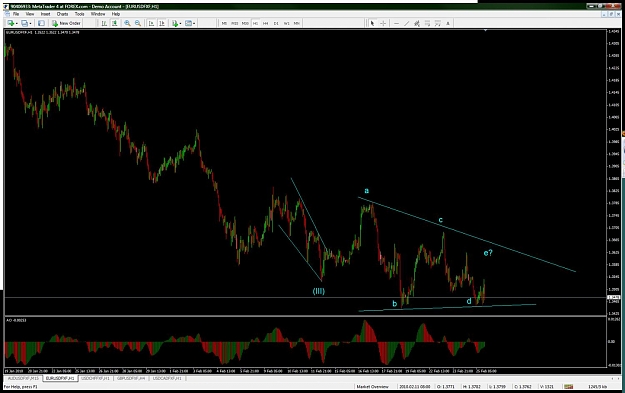Switch to the USDCHFFXF,H1 chart tab
This screenshot has width=625, height=393.
[x=95, y=378]
